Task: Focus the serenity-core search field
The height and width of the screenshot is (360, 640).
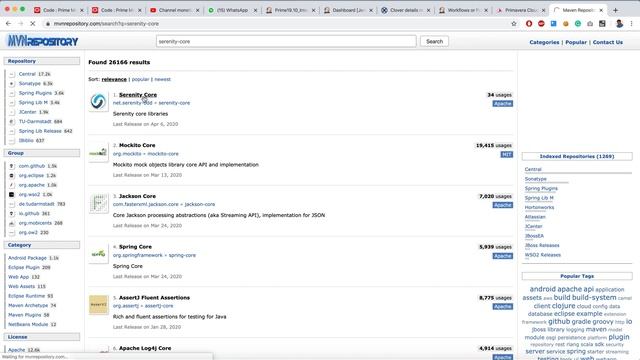Action: click(286, 41)
